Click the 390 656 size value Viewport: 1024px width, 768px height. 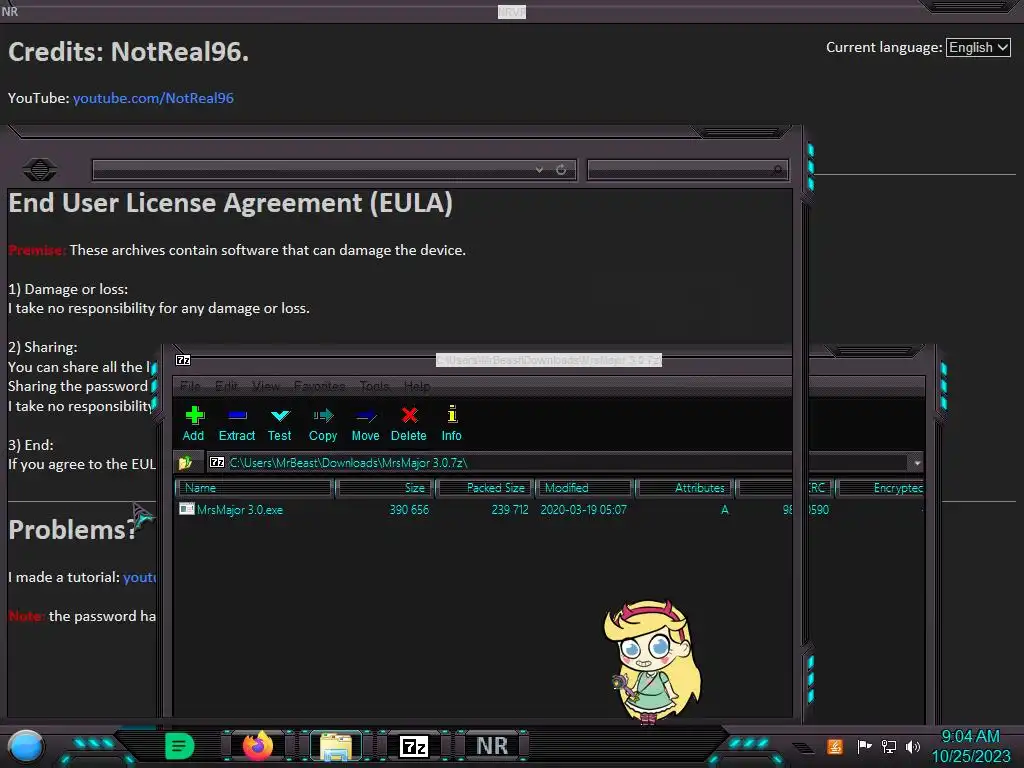pyautogui.click(x=409, y=509)
